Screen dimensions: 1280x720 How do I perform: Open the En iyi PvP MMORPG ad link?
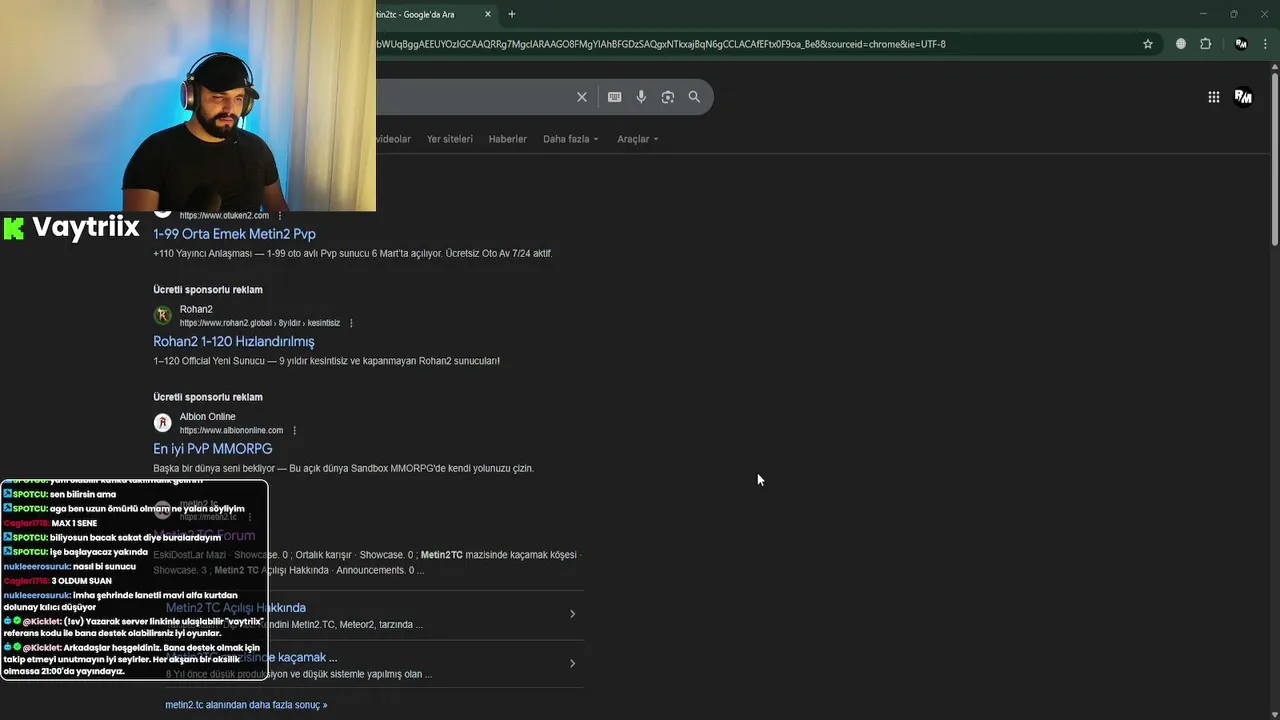(212, 449)
